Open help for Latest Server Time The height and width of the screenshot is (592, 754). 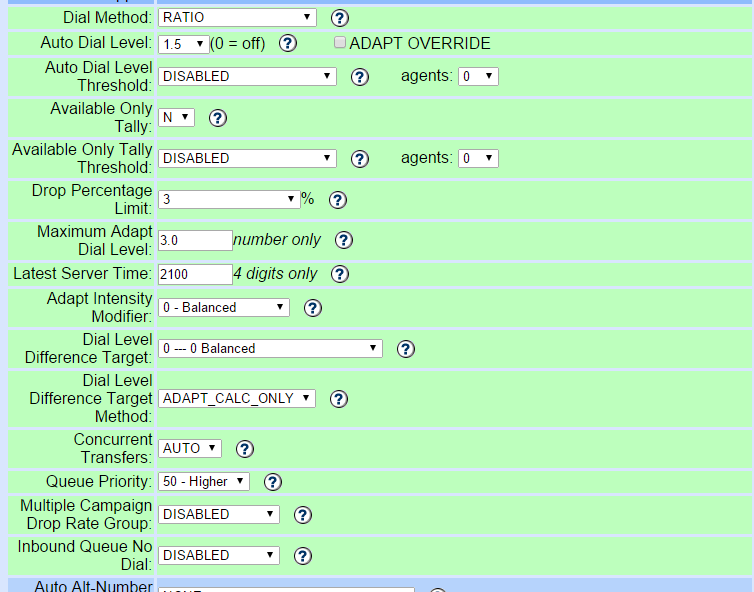(339, 274)
